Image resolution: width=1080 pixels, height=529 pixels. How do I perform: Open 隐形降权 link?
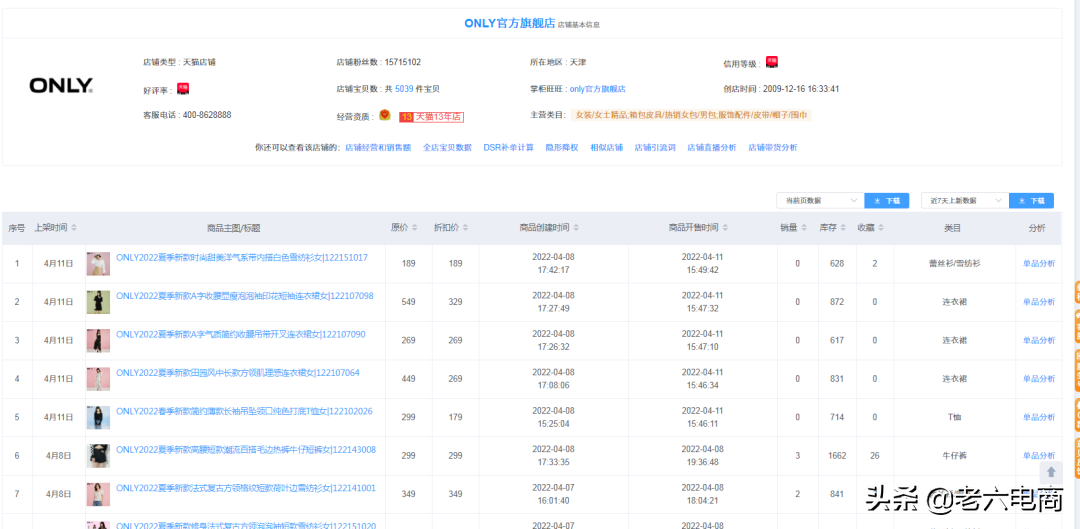562,147
